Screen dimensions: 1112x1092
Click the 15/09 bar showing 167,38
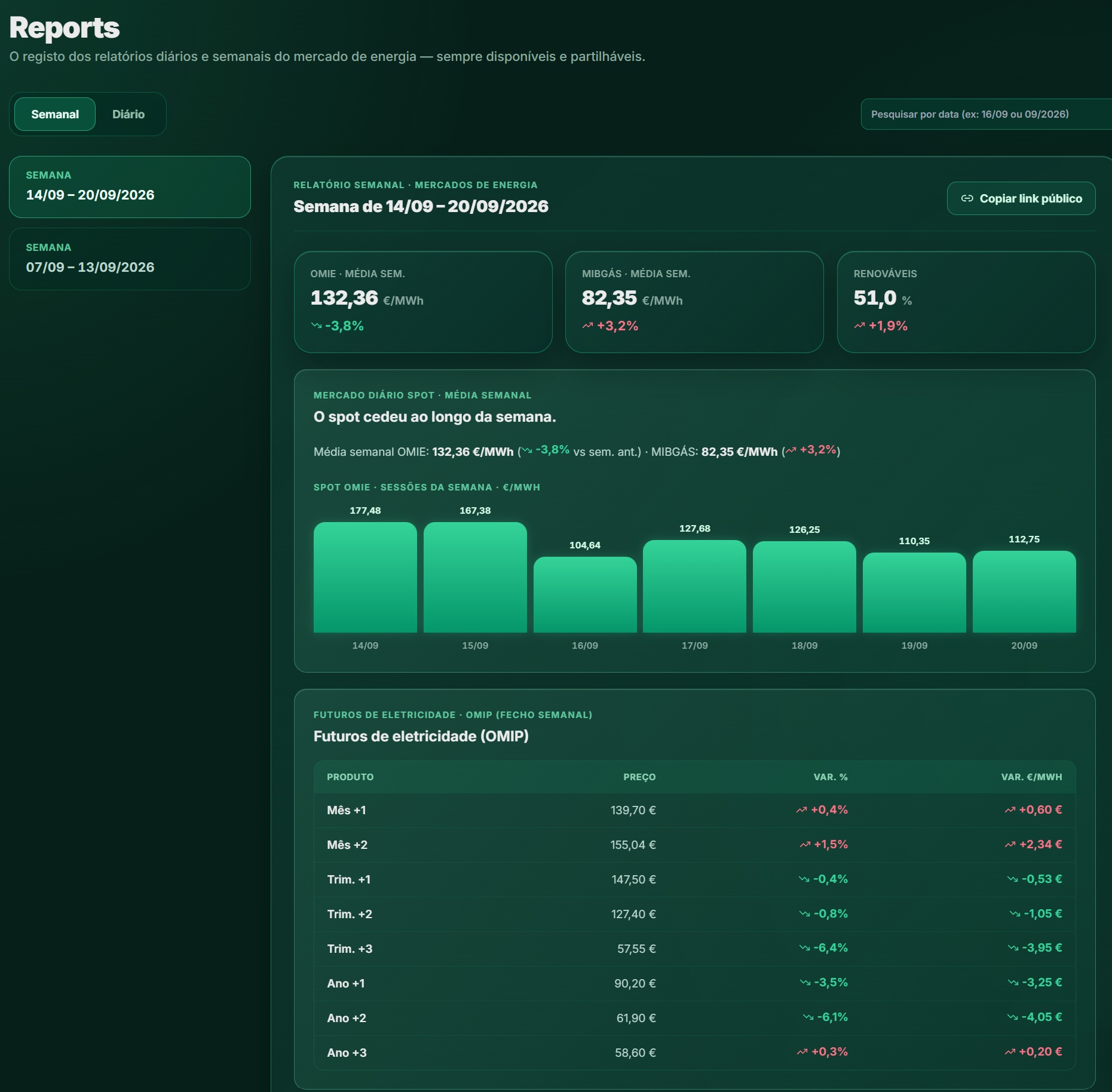pyautogui.click(x=475, y=577)
